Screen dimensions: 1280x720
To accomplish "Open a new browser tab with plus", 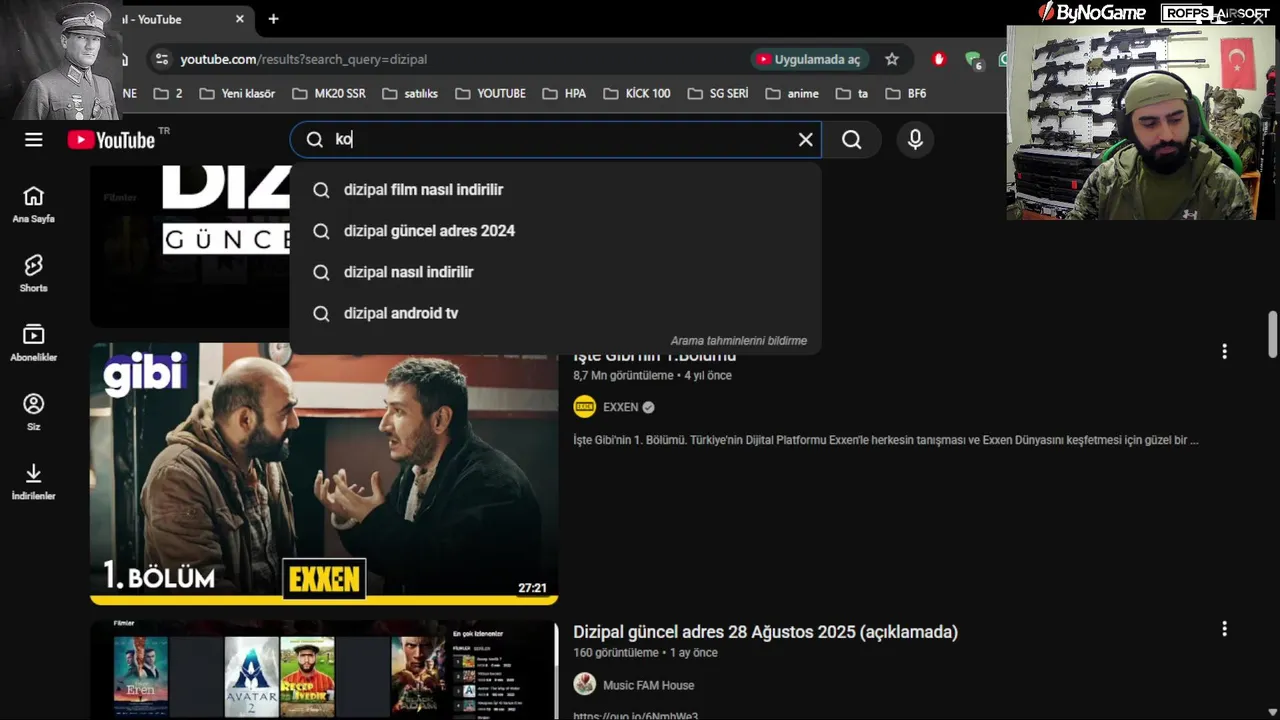I will click(x=273, y=19).
